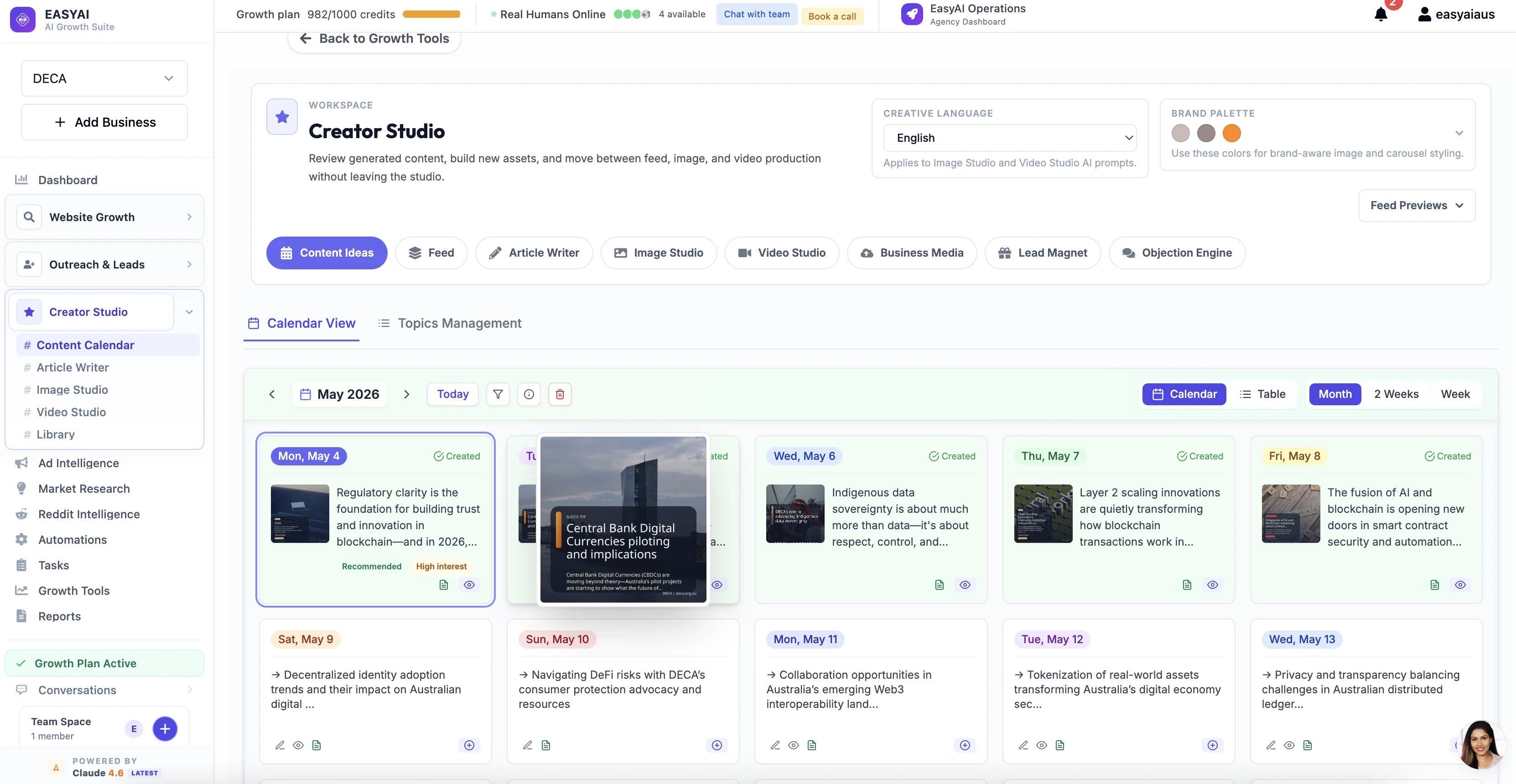Expand the Brand Palette chevron

coord(1459,133)
